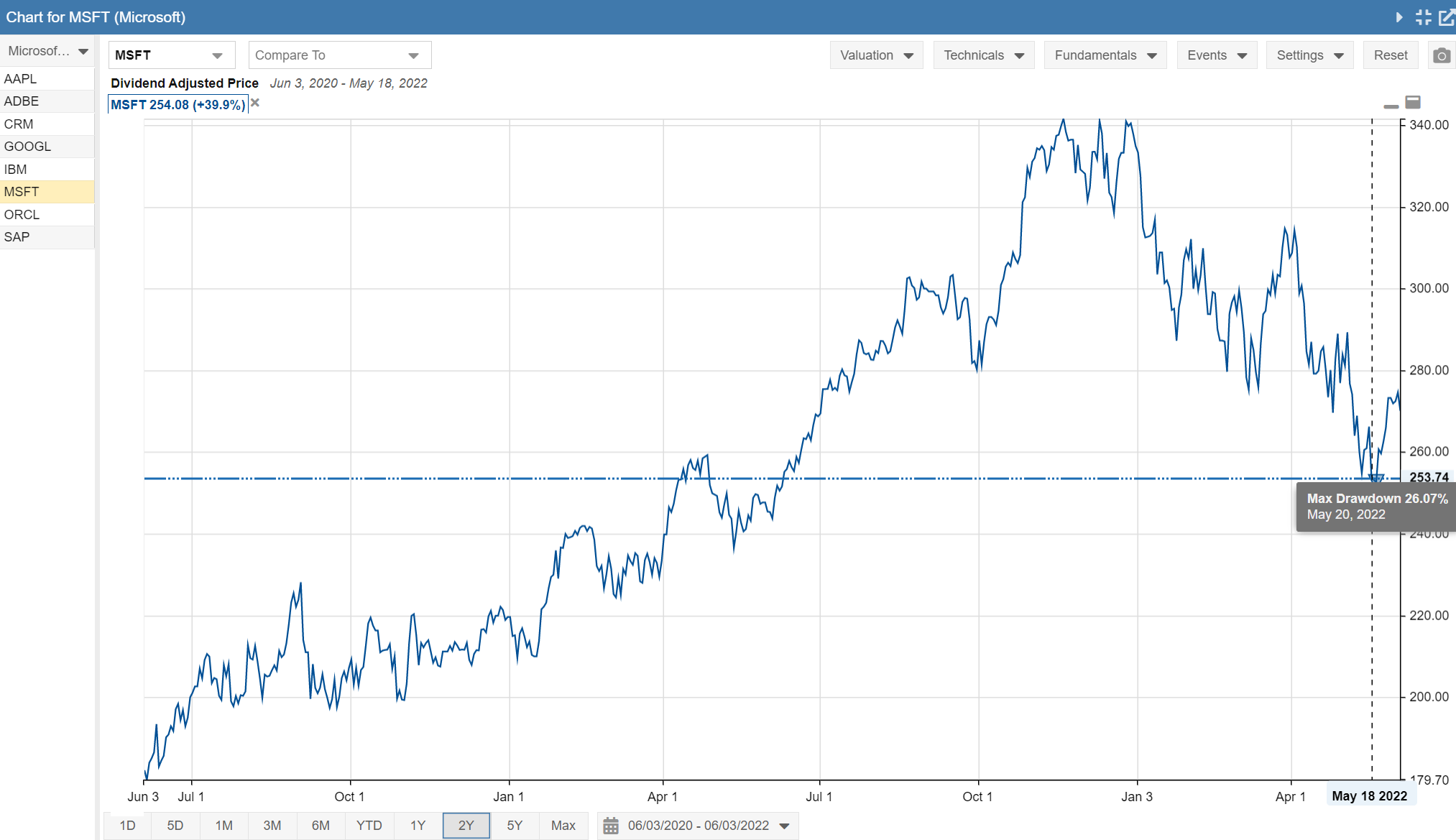Switch to the 5Y time range
1456x840 pixels.
coord(515,826)
